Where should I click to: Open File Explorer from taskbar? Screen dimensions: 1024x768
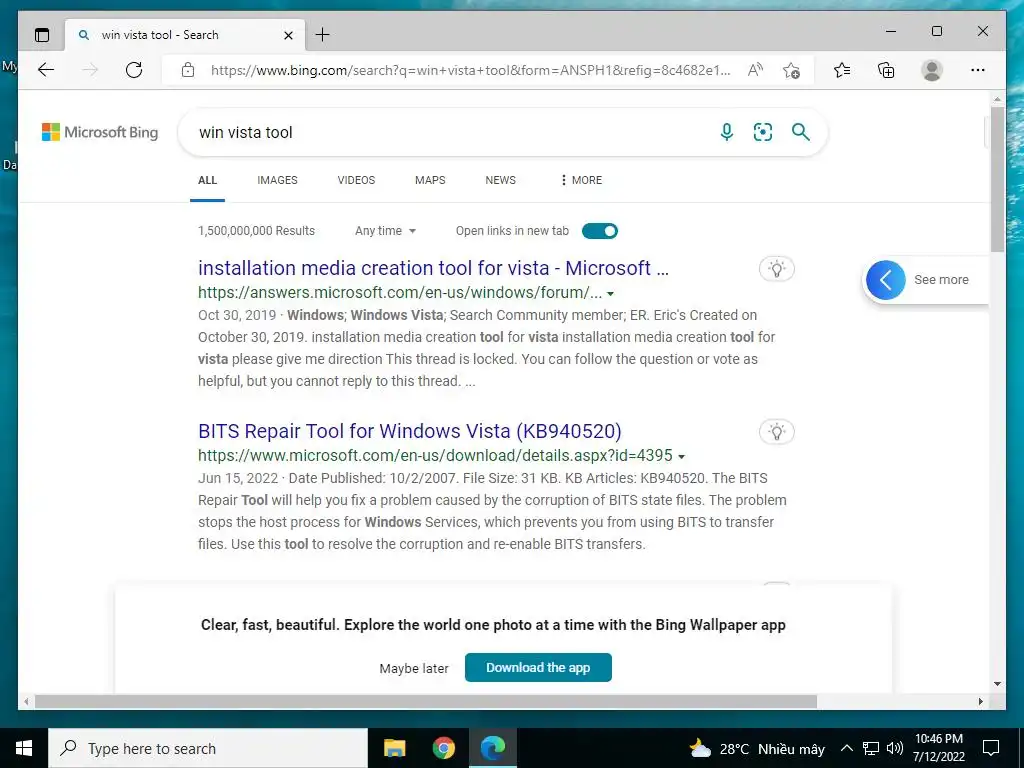pos(394,748)
